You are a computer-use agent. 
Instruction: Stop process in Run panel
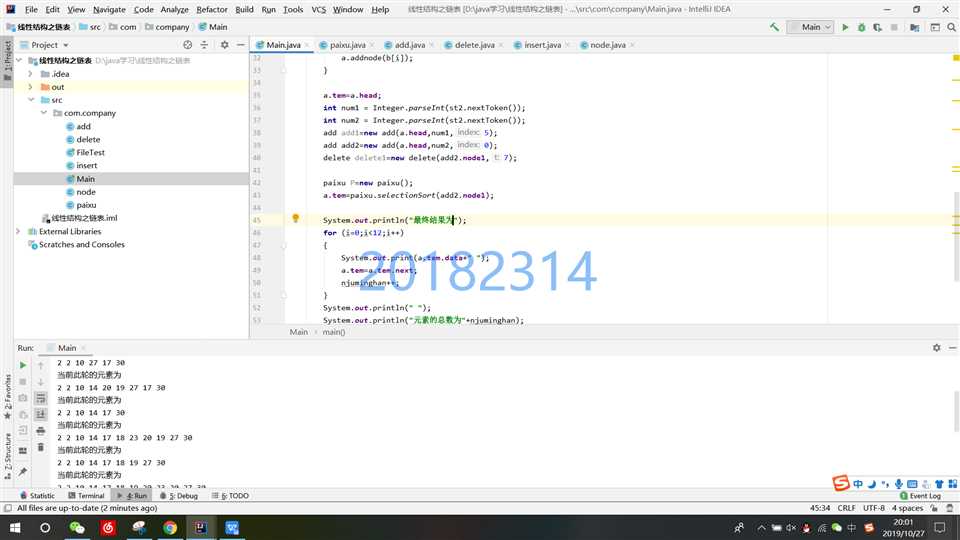pyautogui.click(x=23, y=381)
